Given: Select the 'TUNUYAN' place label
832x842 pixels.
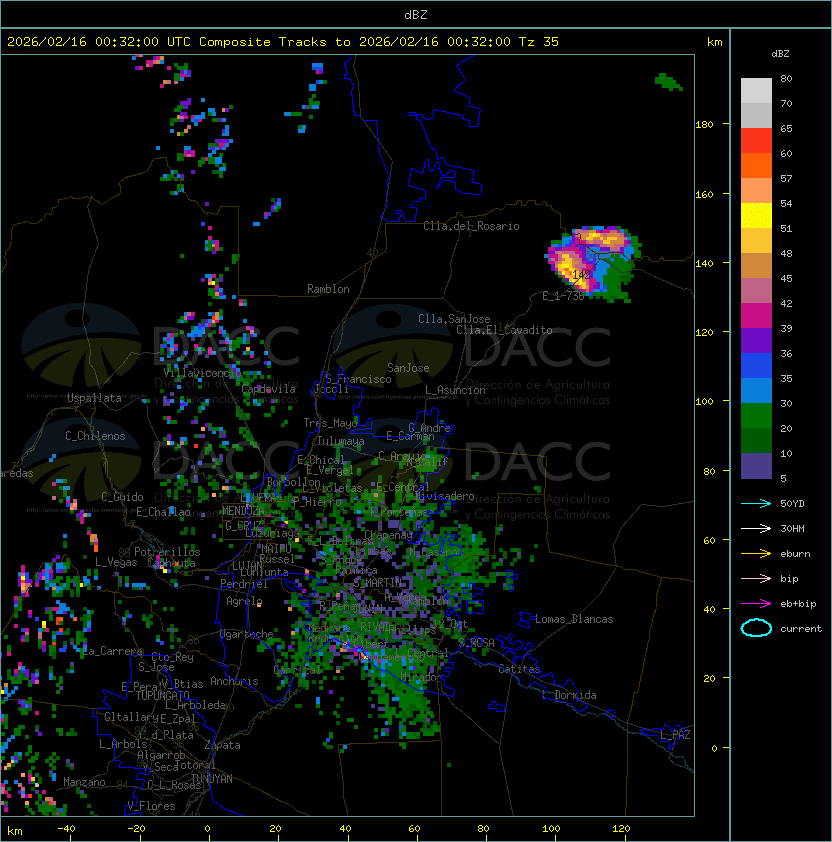Looking at the screenshot, I should tap(212, 779).
